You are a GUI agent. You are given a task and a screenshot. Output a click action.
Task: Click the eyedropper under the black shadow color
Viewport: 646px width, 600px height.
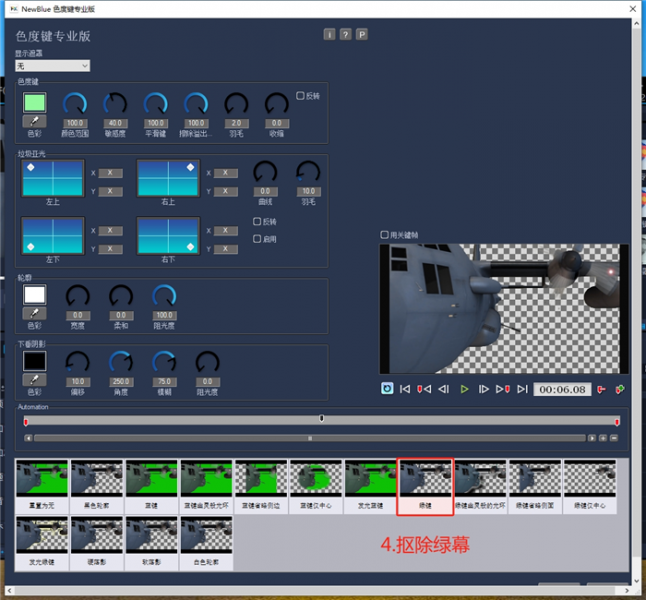[35, 380]
